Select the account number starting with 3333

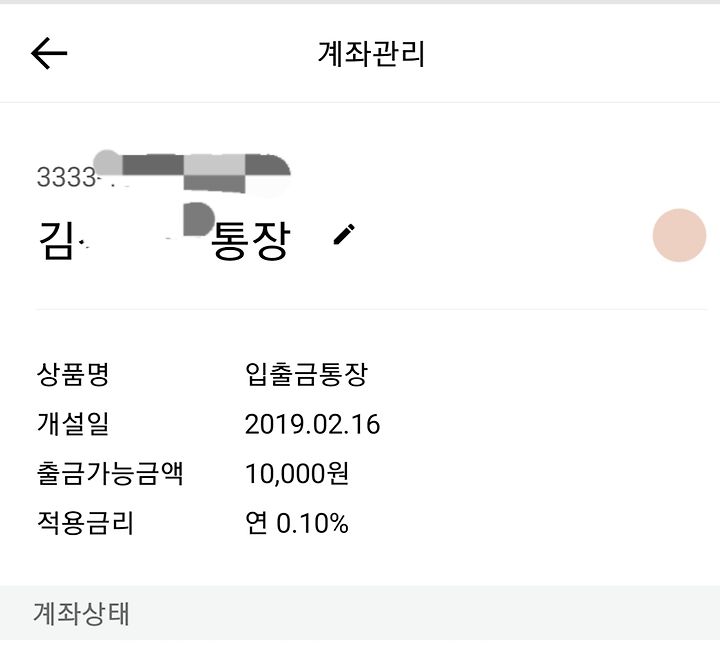(163, 176)
